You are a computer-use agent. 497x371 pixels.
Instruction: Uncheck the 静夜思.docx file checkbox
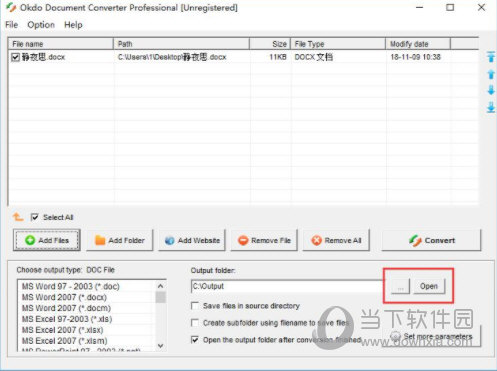15,57
